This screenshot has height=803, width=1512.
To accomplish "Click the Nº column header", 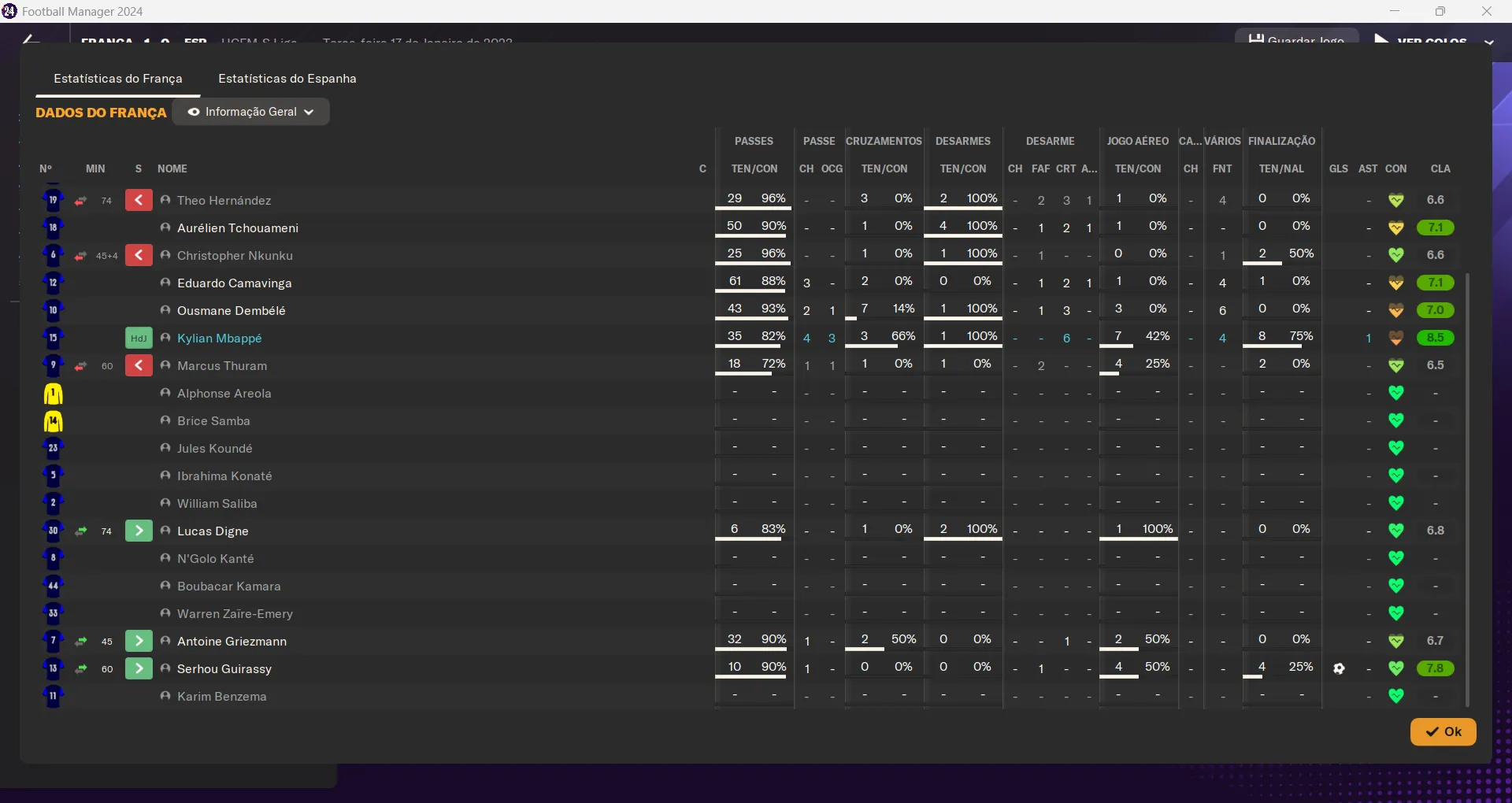I will point(46,168).
